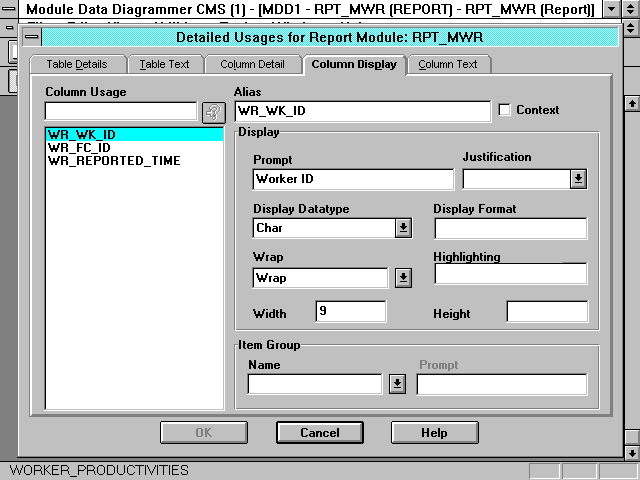Expand the Justification dropdown

point(578,179)
